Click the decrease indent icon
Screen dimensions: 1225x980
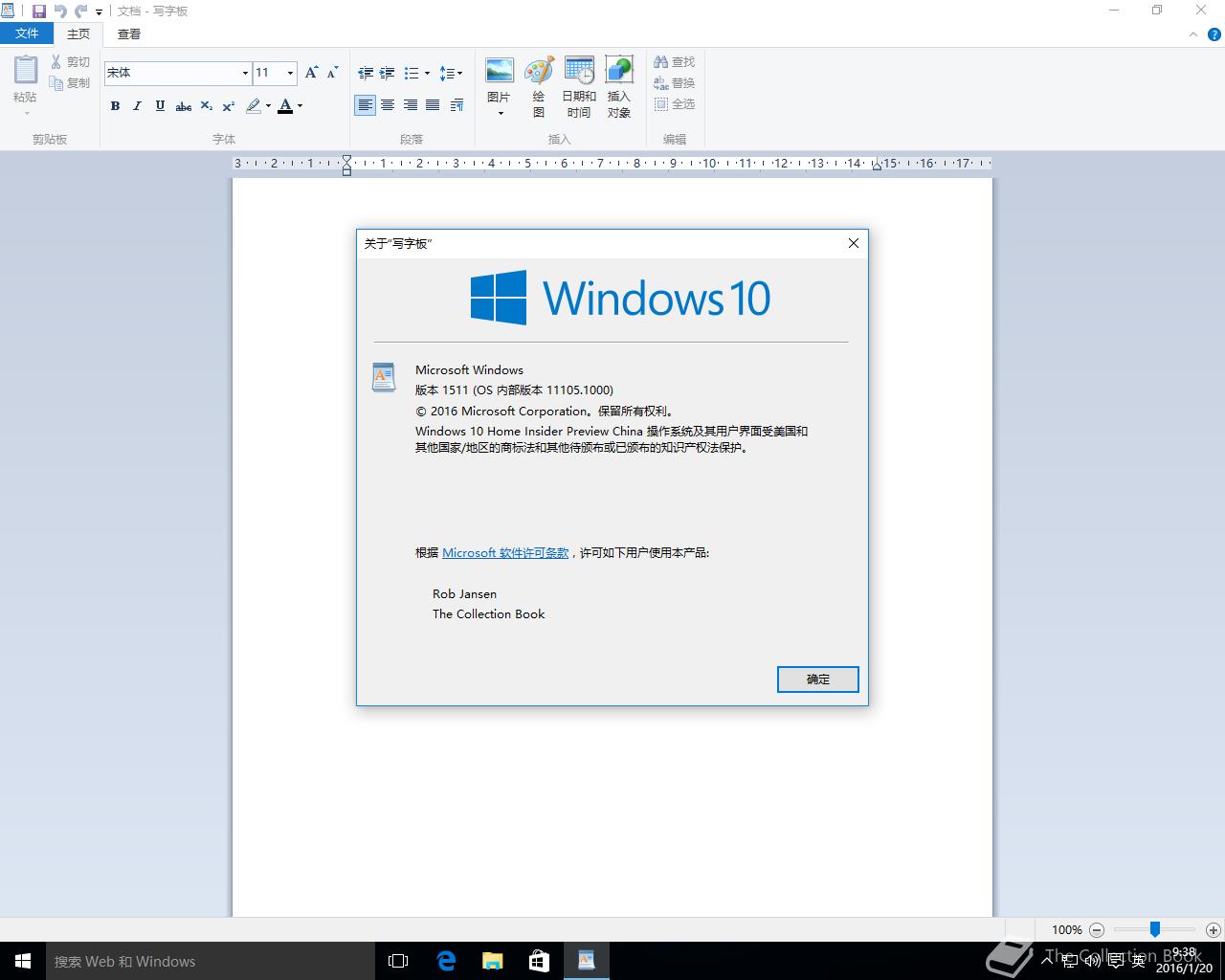click(366, 73)
